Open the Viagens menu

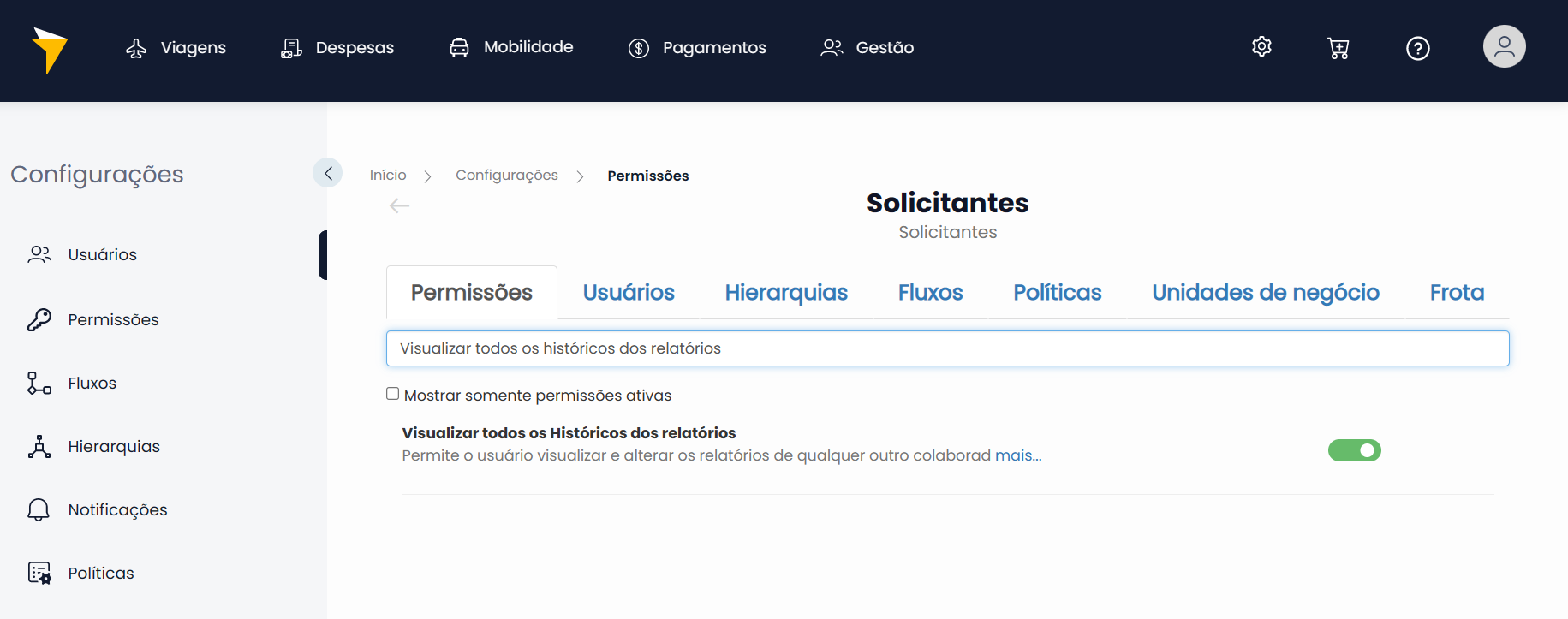click(x=176, y=48)
